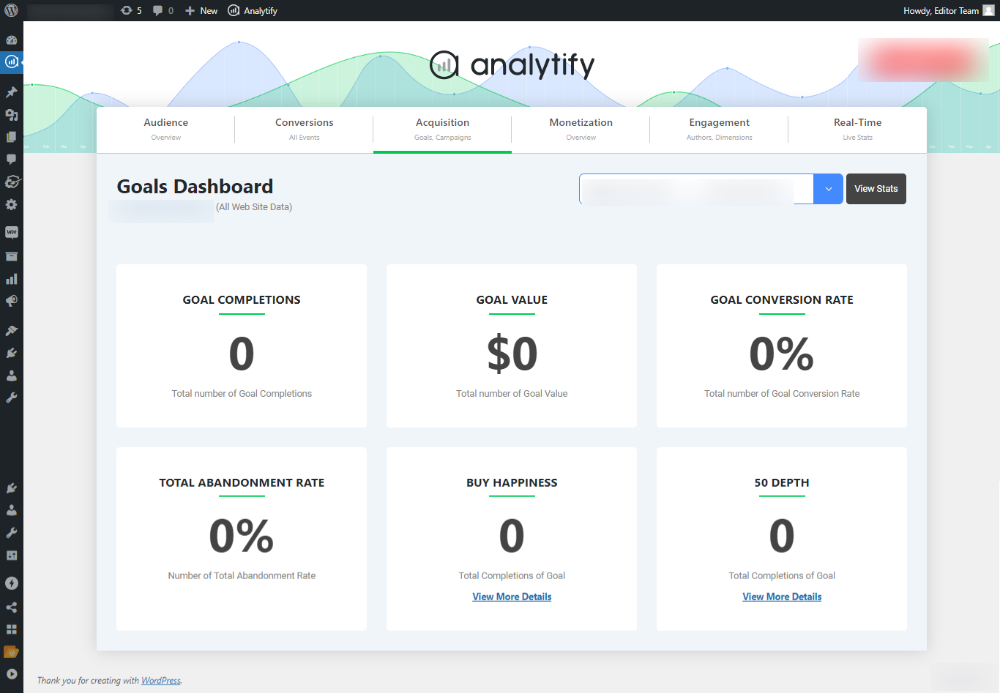The height and width of the screenshot is (693, 1000).
Task: Open the Engagement Authors, Dimensions tab
Action: tap(719, 129)
